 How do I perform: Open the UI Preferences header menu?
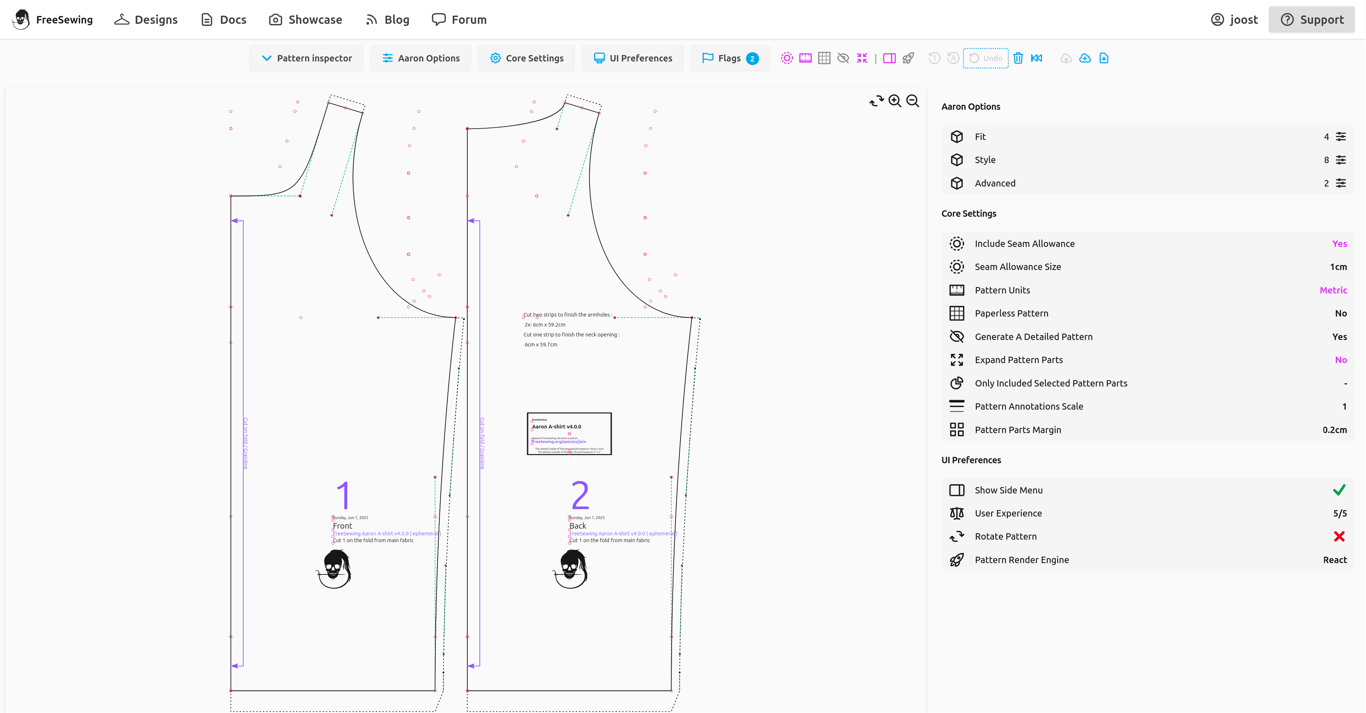pyautogui.click(x=633, y=58)
